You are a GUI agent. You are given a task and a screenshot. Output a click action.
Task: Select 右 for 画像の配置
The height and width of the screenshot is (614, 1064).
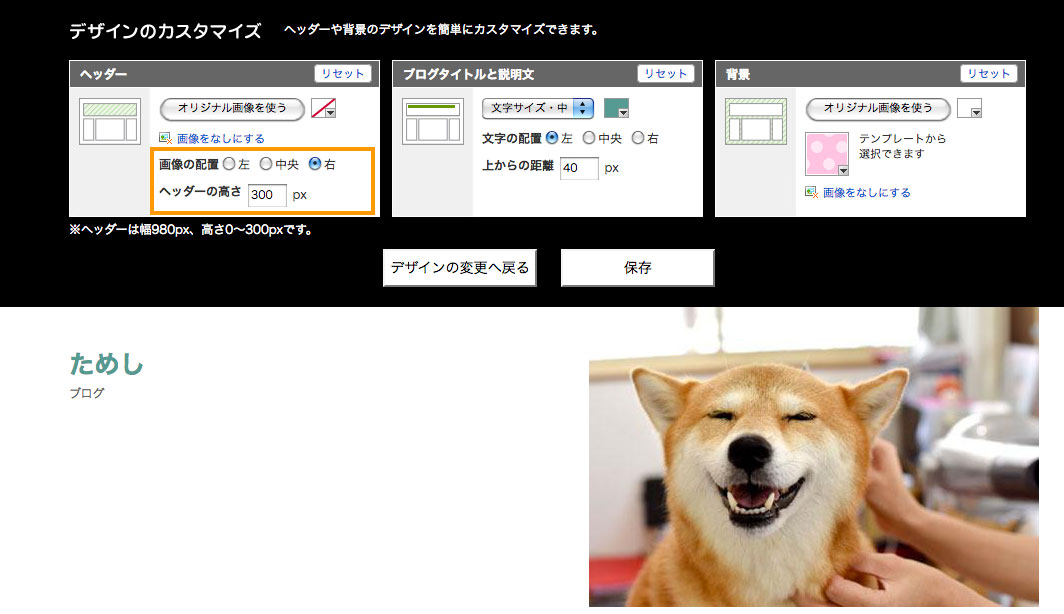click(x=315, y=164)
